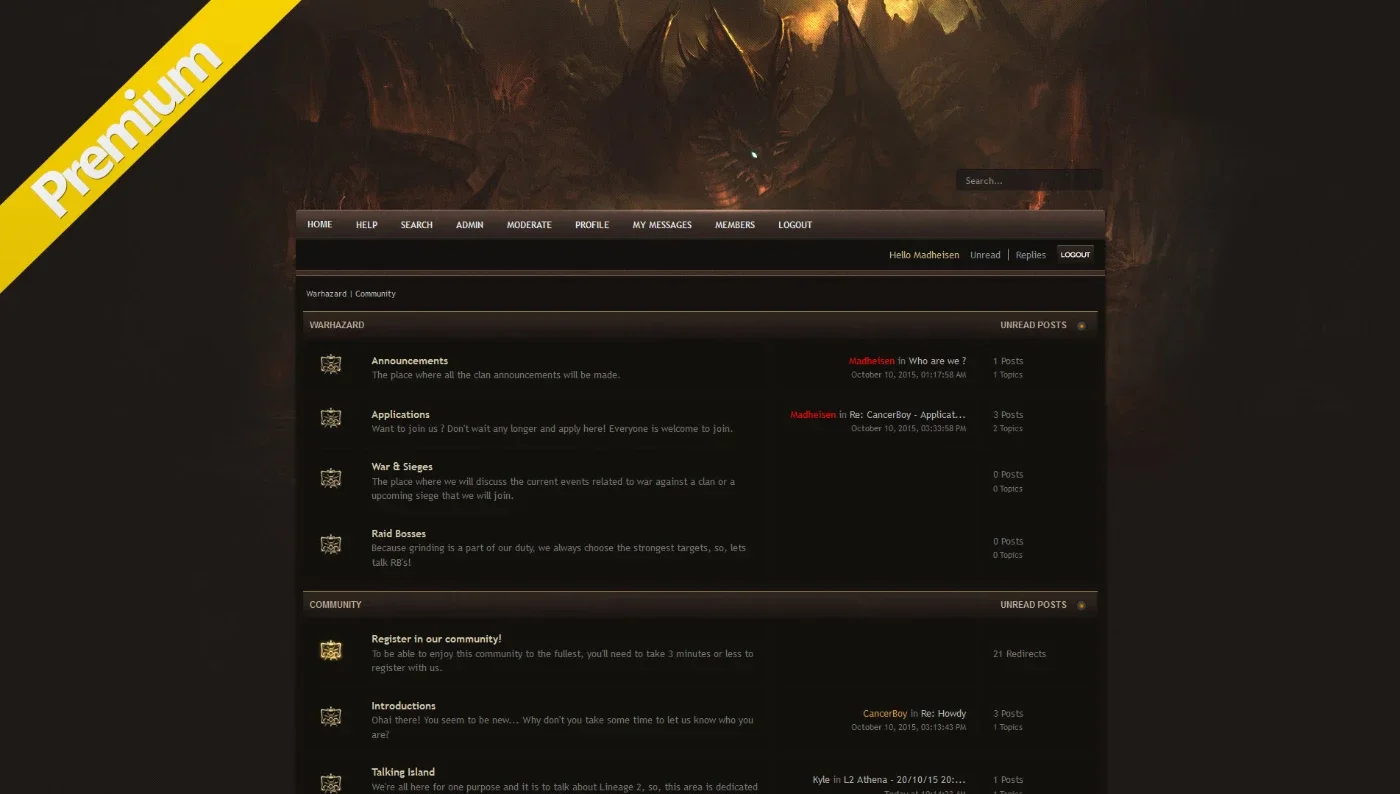The image size is (1400, 794).
Task: Open the Admin menu item
Action: coord(470,225)
